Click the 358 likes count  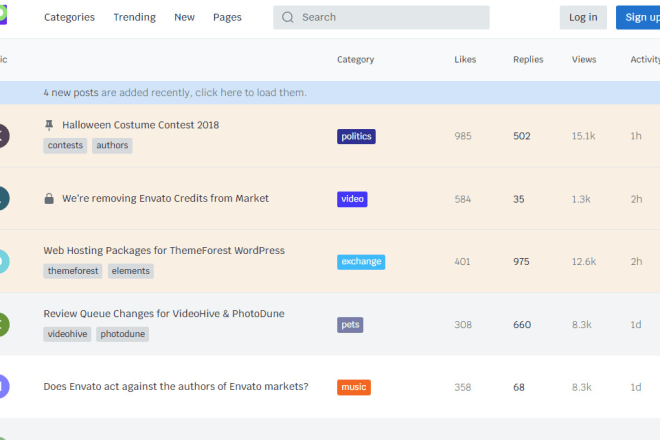(463, 387)
